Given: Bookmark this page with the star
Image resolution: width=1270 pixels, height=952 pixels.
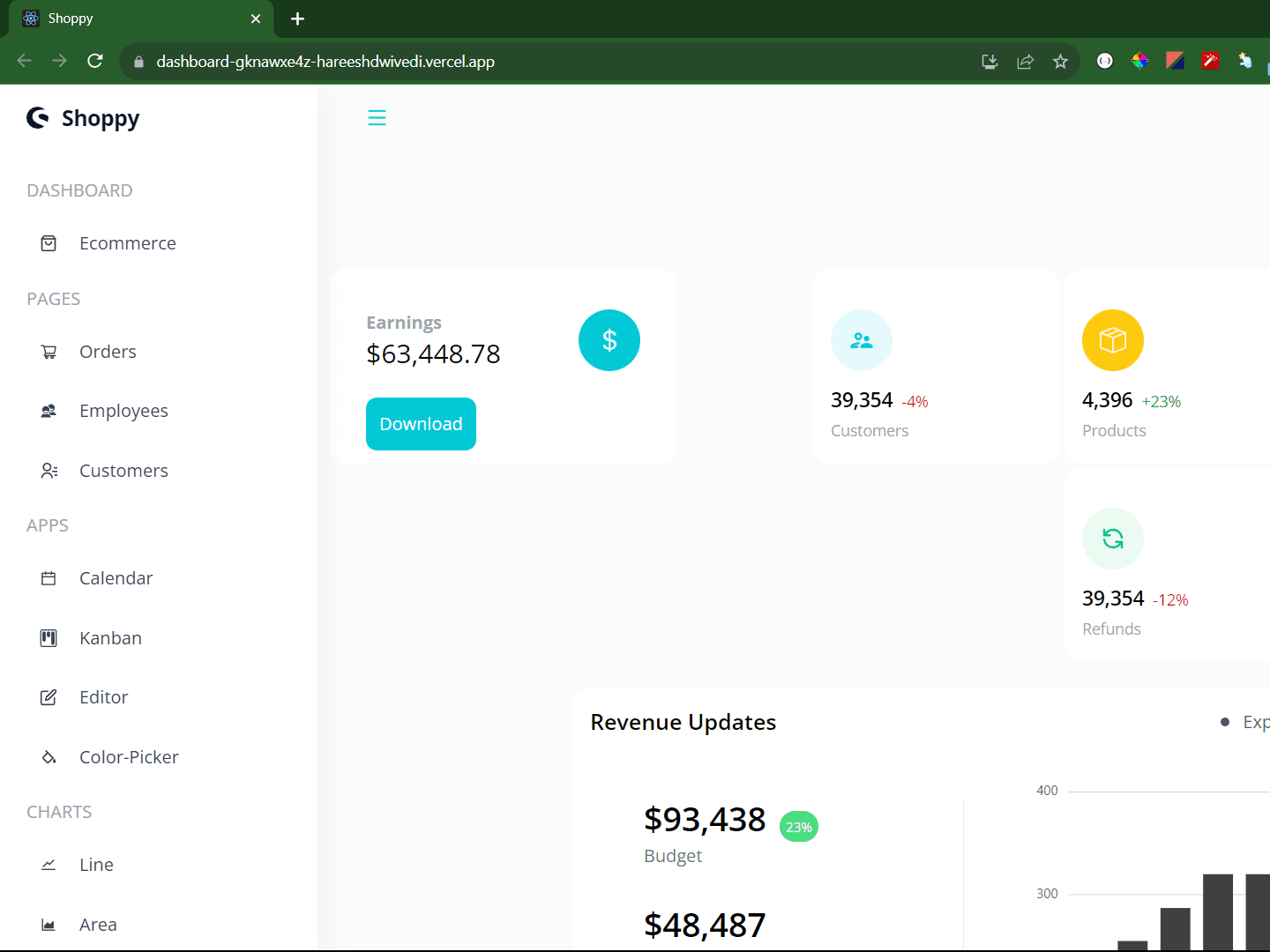Looking at the screenshot, I should click(1060, 62).
